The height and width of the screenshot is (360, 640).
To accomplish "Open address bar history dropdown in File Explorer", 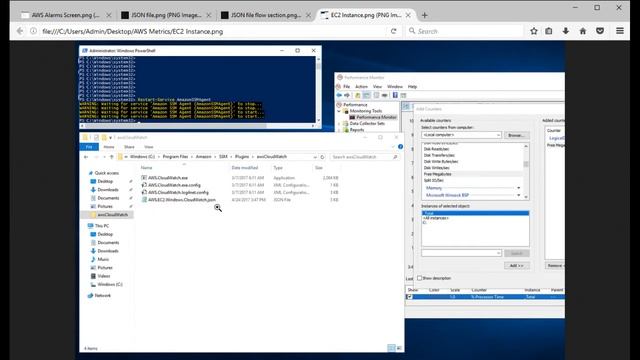I will point(315,157).
